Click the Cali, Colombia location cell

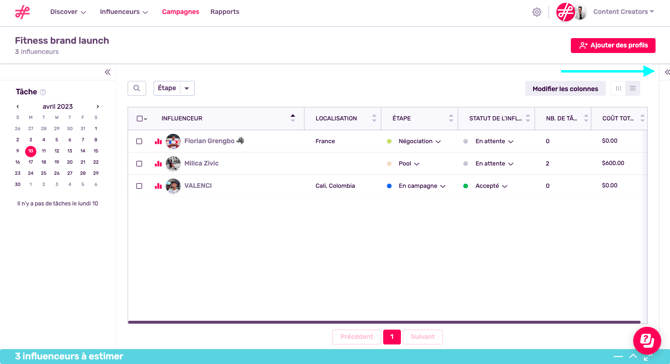335,186
